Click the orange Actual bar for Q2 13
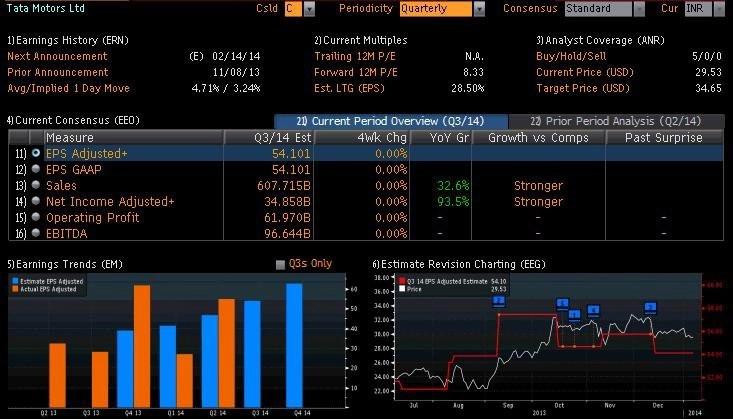 coord(57,375)
